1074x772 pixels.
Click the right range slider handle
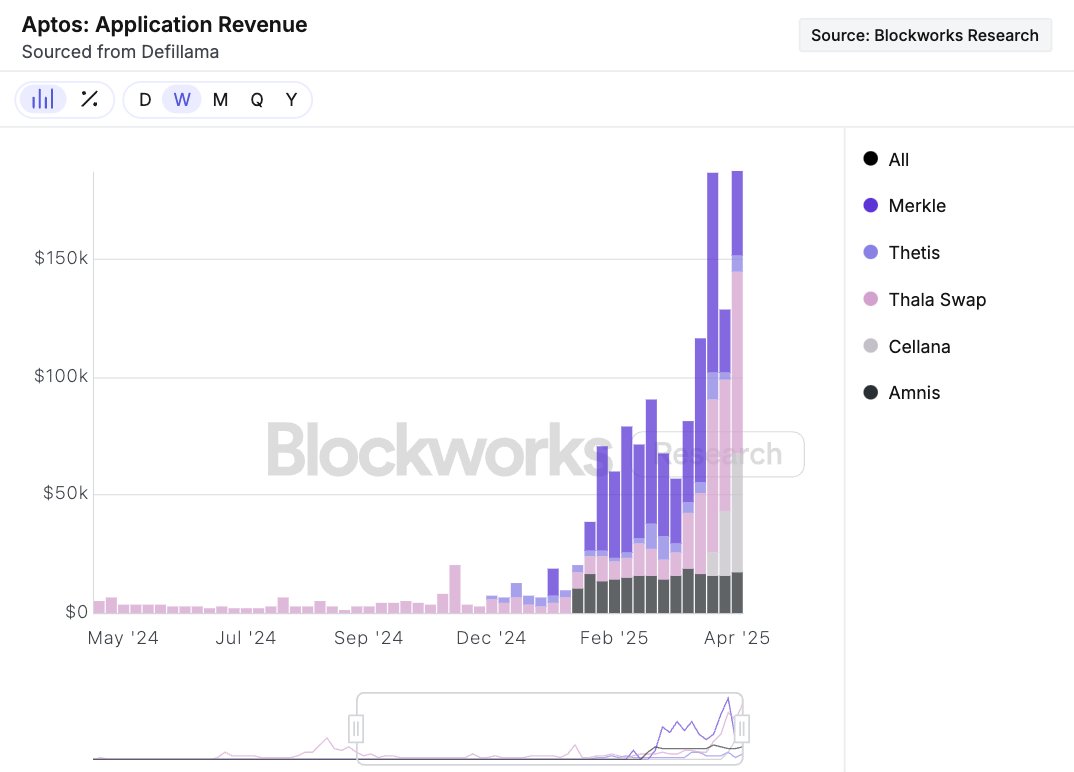[742, 728]
